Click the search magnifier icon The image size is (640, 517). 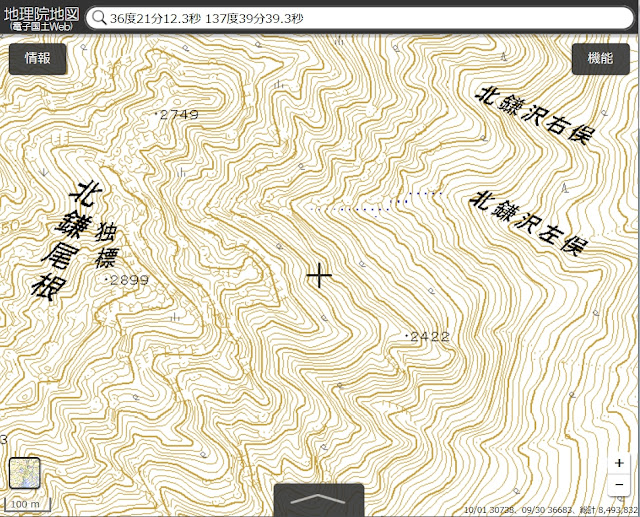(x=98, y=18)
